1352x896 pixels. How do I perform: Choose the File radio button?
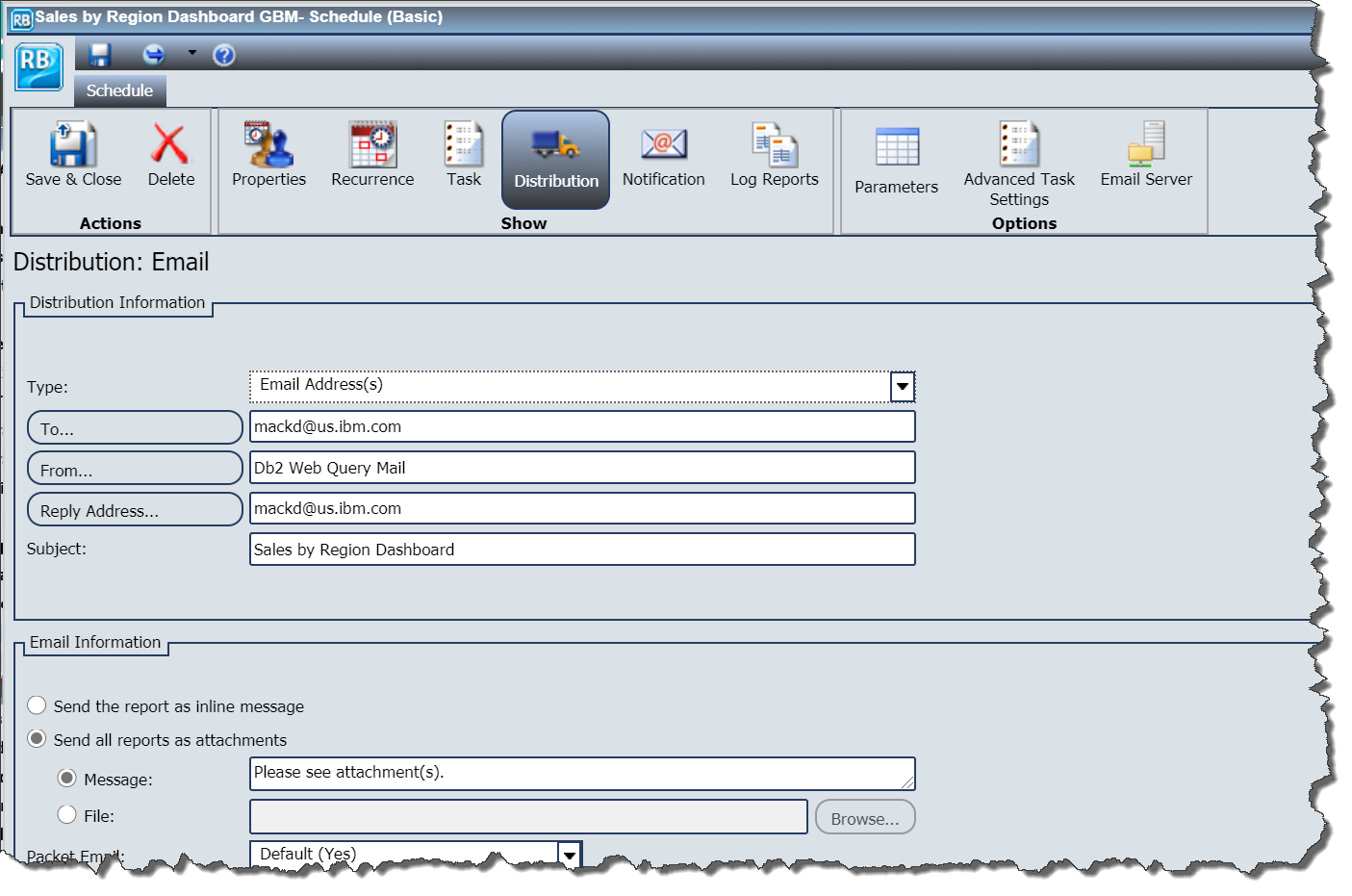click(x=66, y=813)
